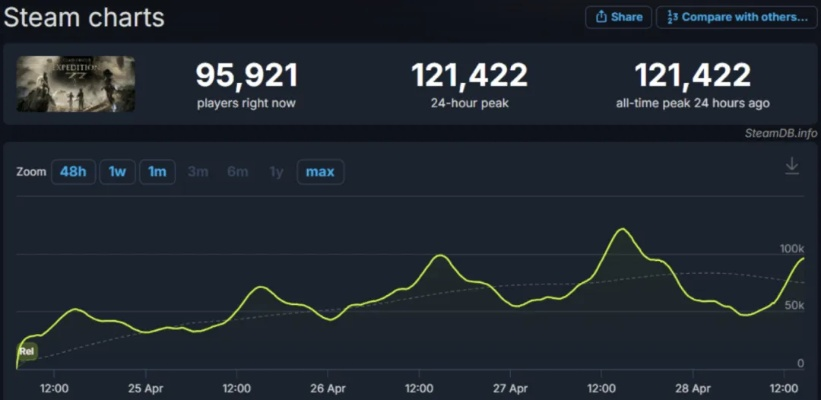Viewport: 821px width, 400px height.
Task: Select the 3m zoom range
Action: pos(197,172)
